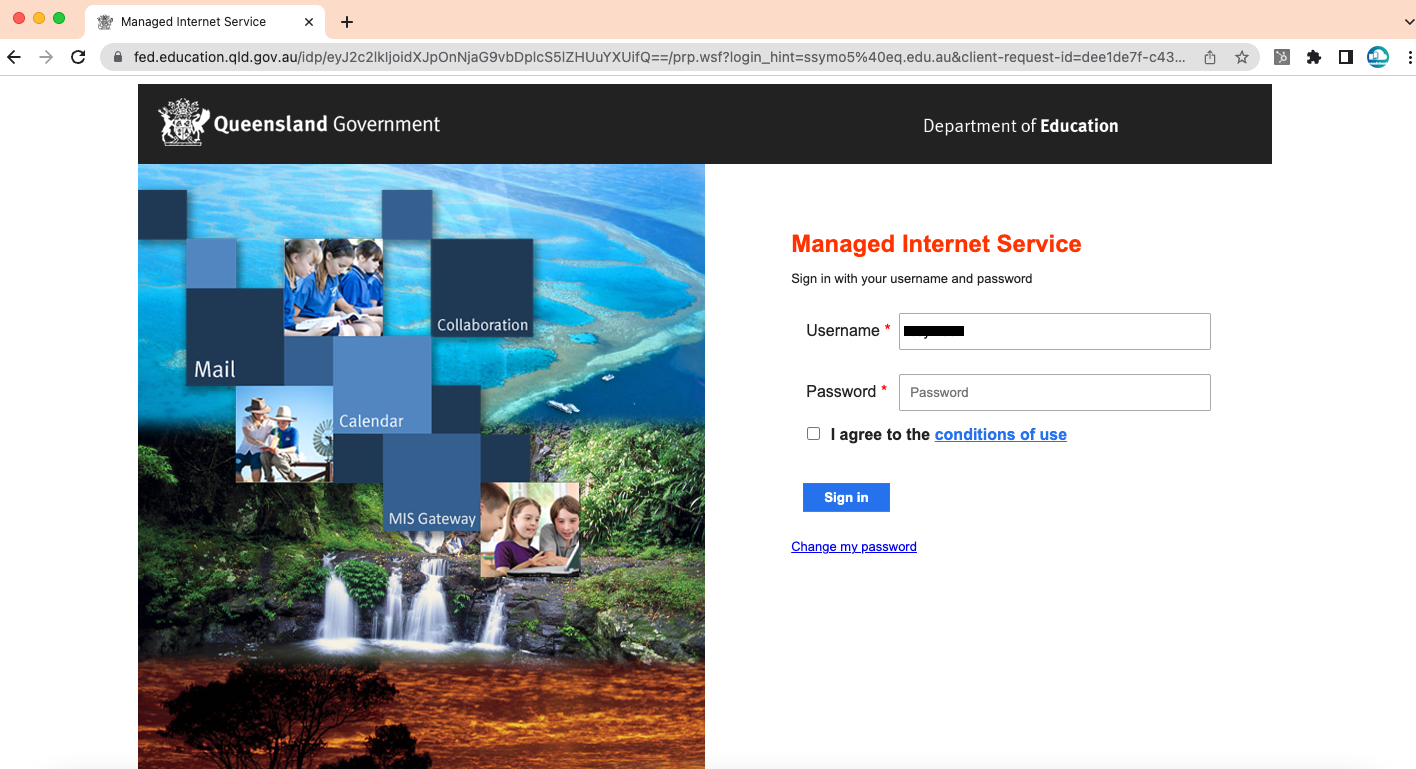Click the back navigation arrow

(14, 57)
